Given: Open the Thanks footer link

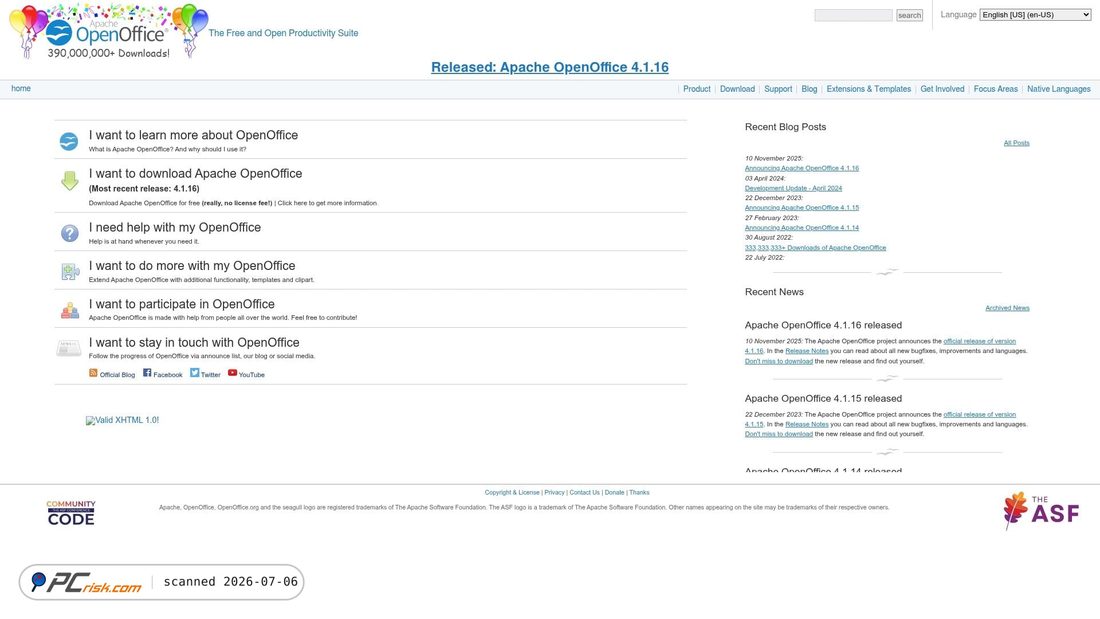Looking at the screenshot, I should (639, 493).
